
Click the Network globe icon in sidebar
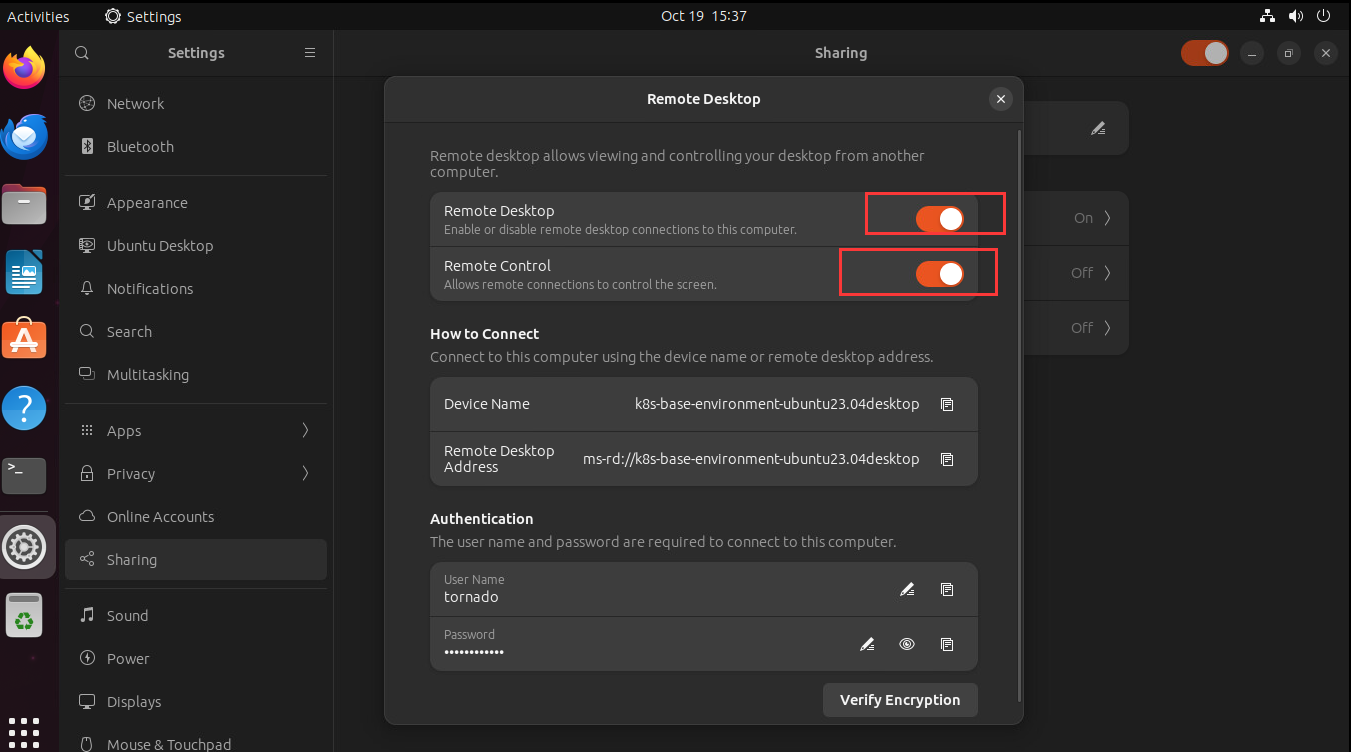pyautogui.click(x=87, y=104)
